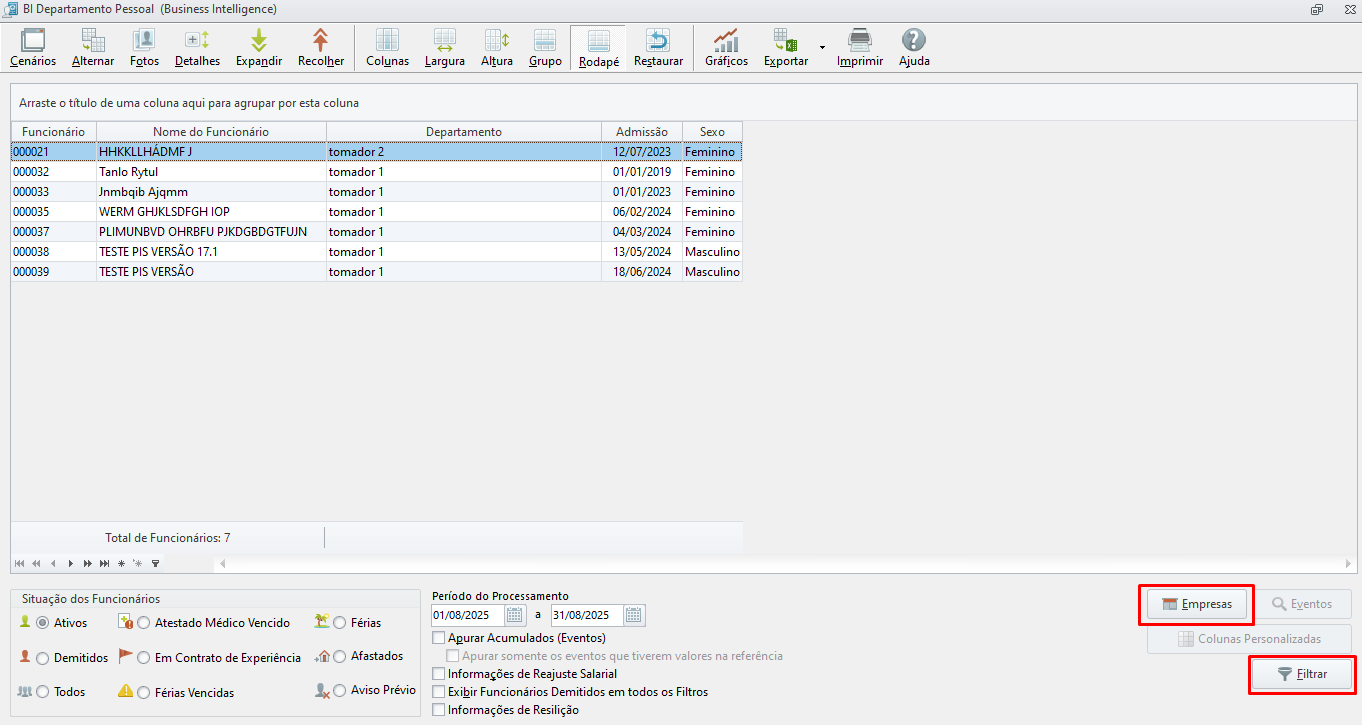The width and height of the screenshot is (1362, 725).
Task: Select the Férias Vencidas radio option
Action: [144, 692]
